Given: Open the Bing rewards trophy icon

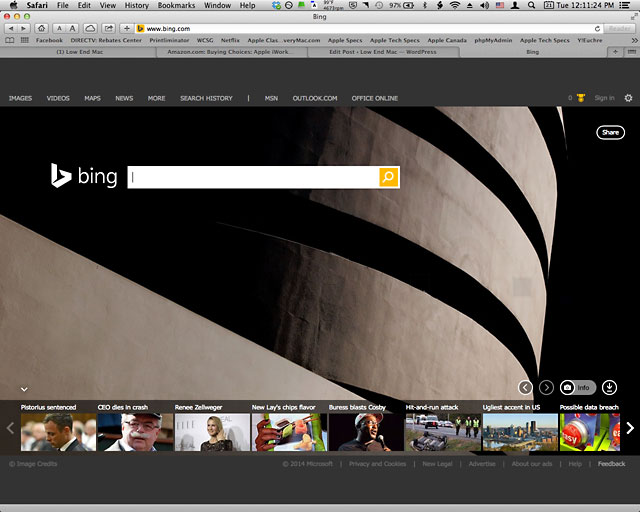Looking at the screenshot, I should [x=581, y=98].
